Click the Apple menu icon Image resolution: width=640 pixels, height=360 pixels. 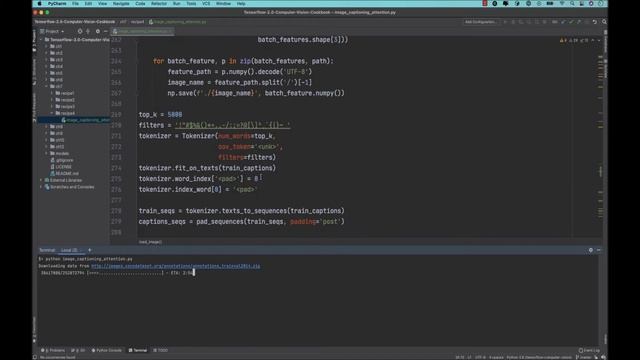[x=40, y=4]
